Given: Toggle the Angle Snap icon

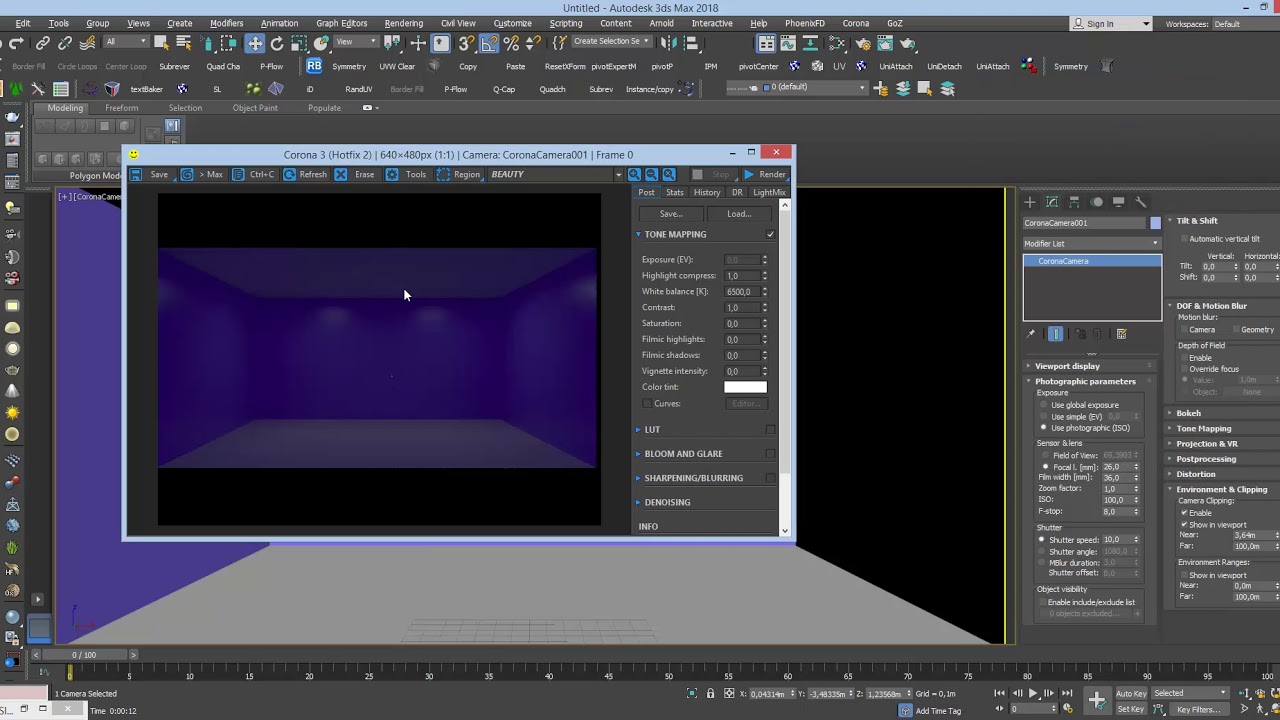Looking at the screenshot, I should 489,43.
